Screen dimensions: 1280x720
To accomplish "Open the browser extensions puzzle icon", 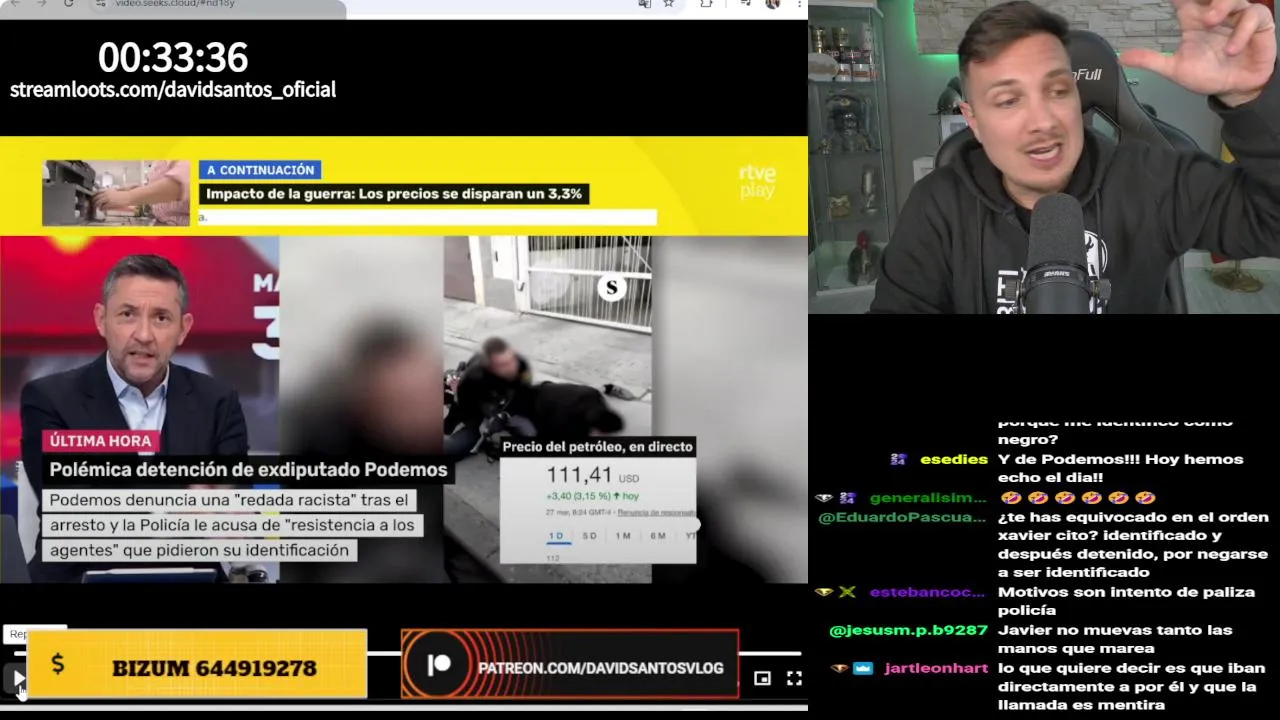I will (706, 4).
